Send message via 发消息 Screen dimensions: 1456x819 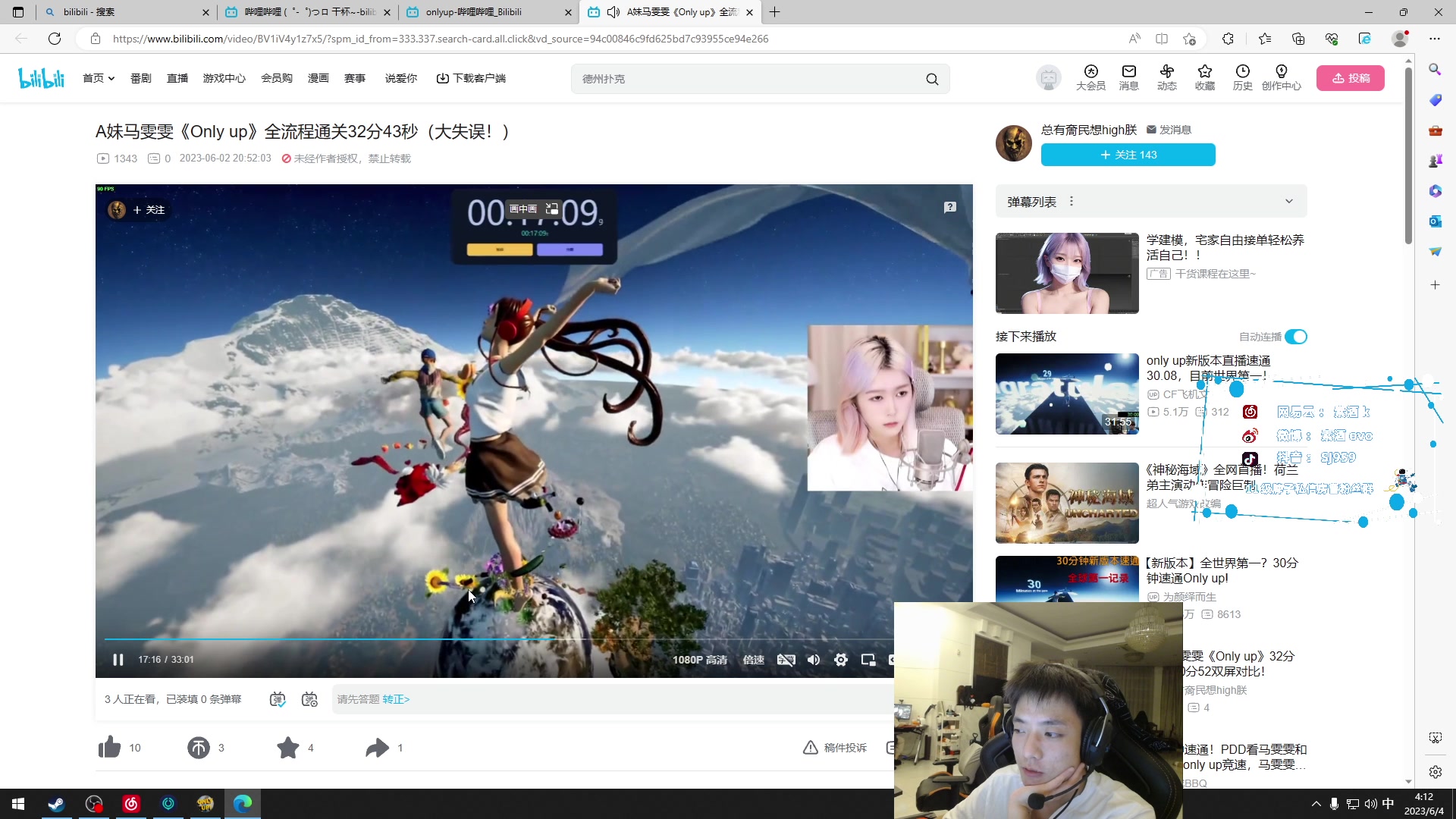pyautogui.click(x=1169, y=130)
